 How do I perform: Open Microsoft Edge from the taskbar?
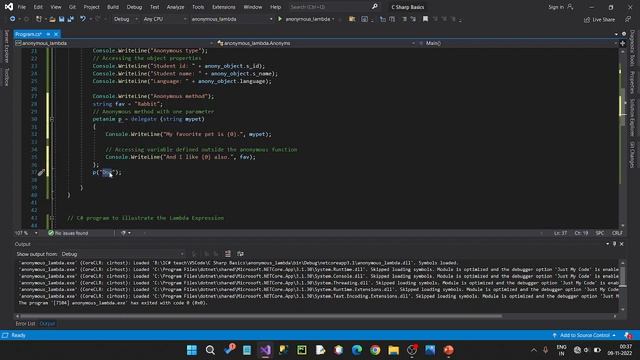coord(357,350)
